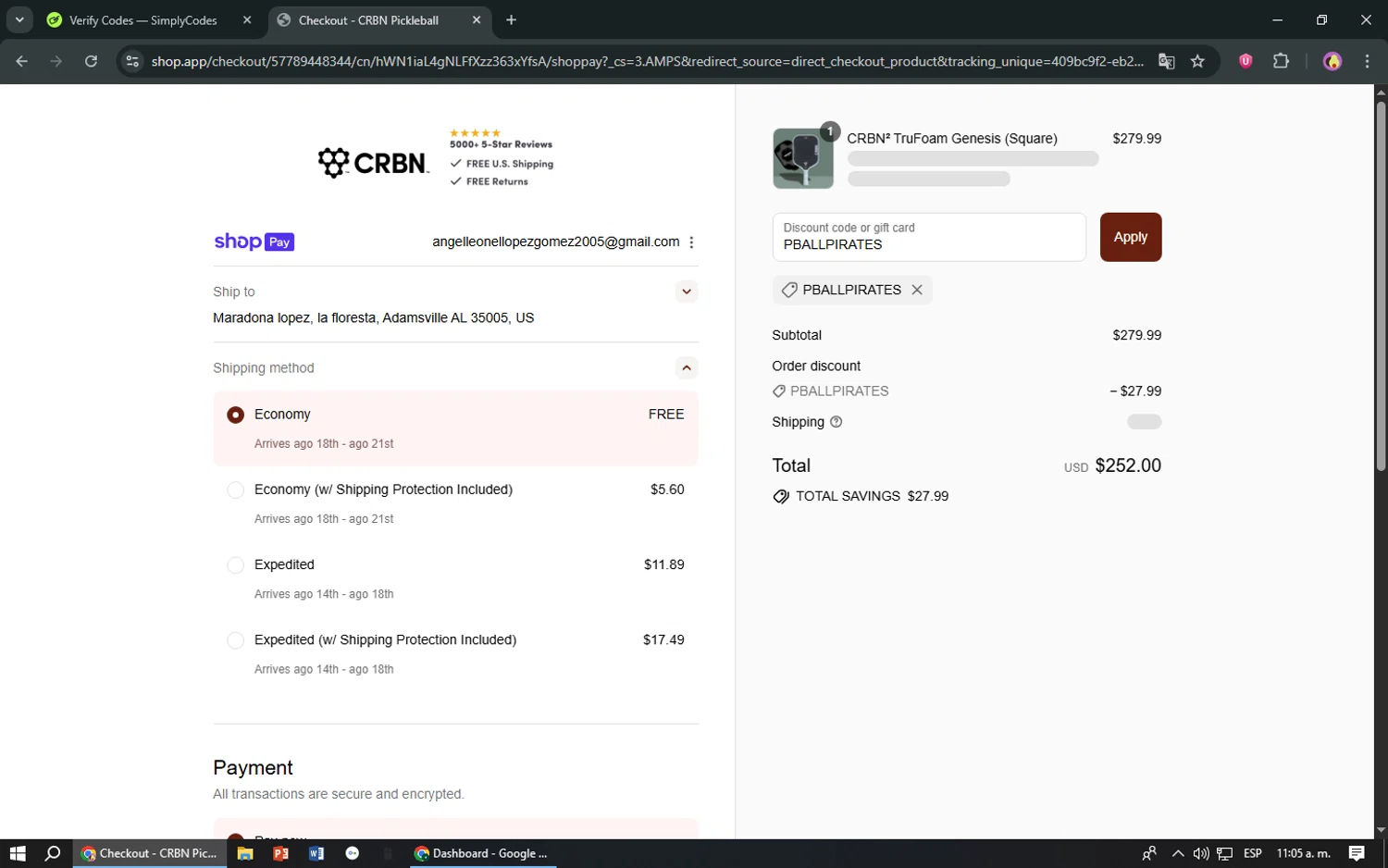Screen dimensions: 1388x868
Task: Open a new browser tab
Action: coord(512,20)
